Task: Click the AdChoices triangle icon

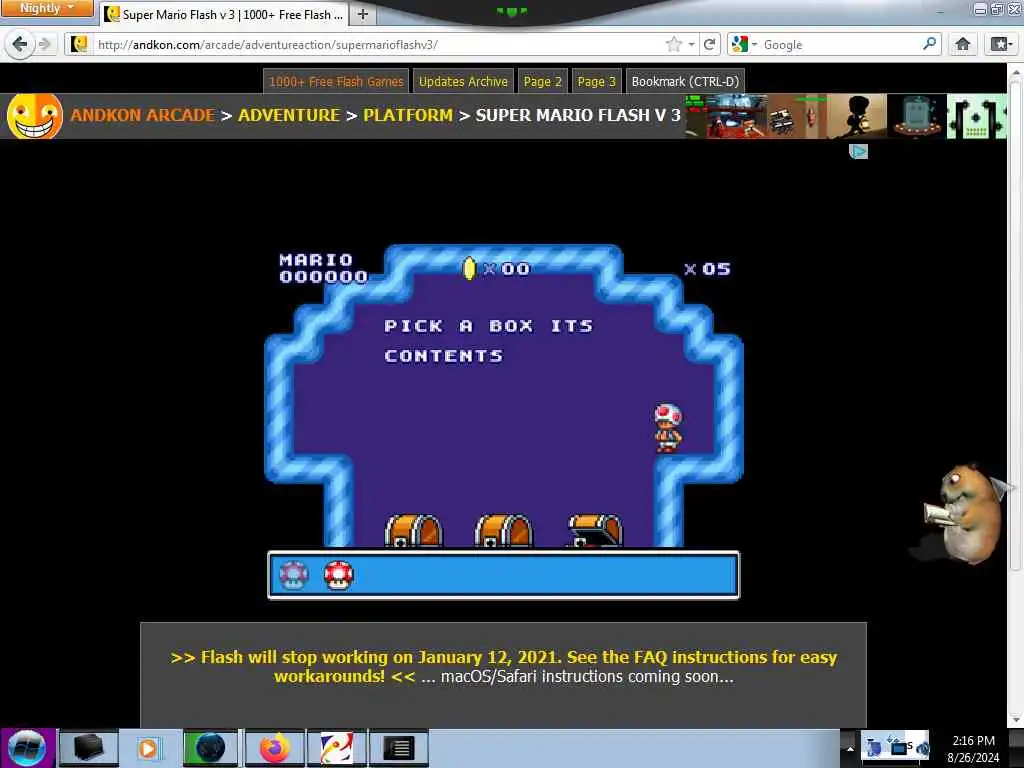Action: pyautogui.click(x=858, y=152)
